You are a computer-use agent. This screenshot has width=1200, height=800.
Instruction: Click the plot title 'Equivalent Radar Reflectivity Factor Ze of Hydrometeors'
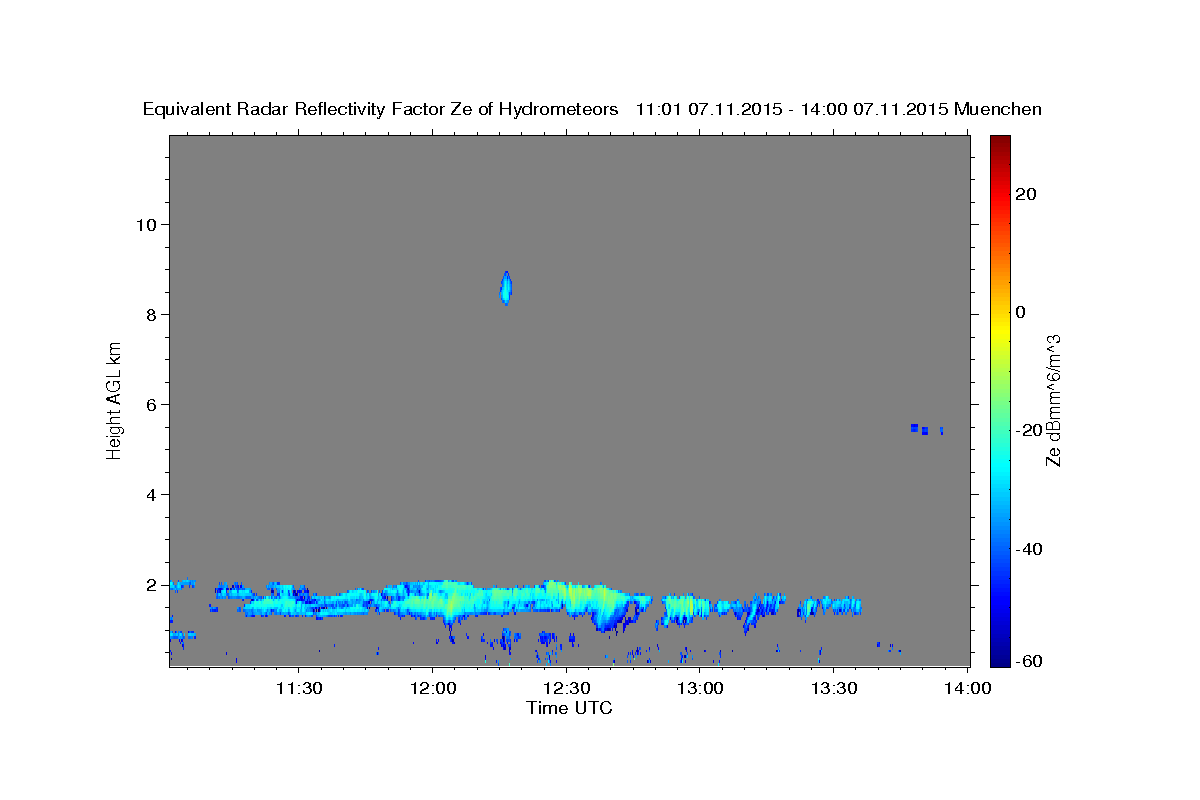(x=381, y=109)
